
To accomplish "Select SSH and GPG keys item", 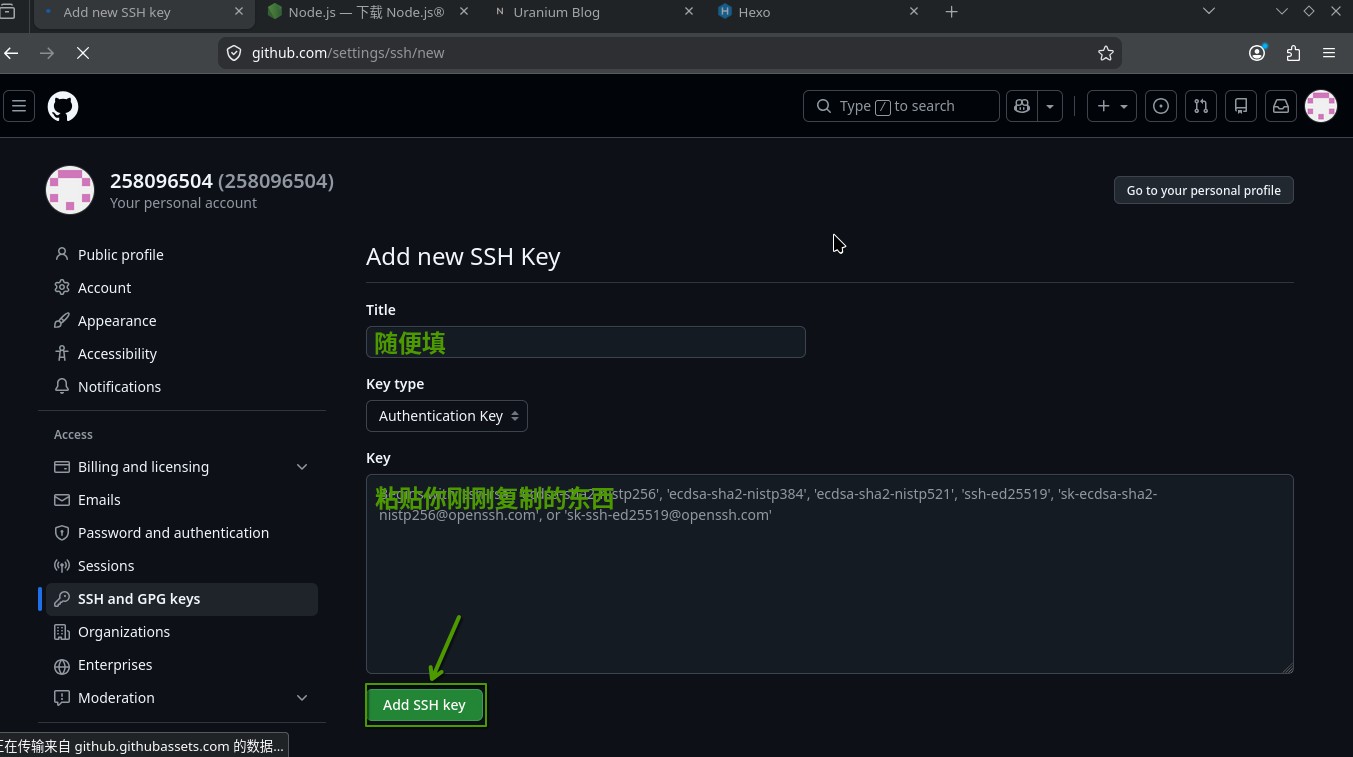I will point(182,599).
